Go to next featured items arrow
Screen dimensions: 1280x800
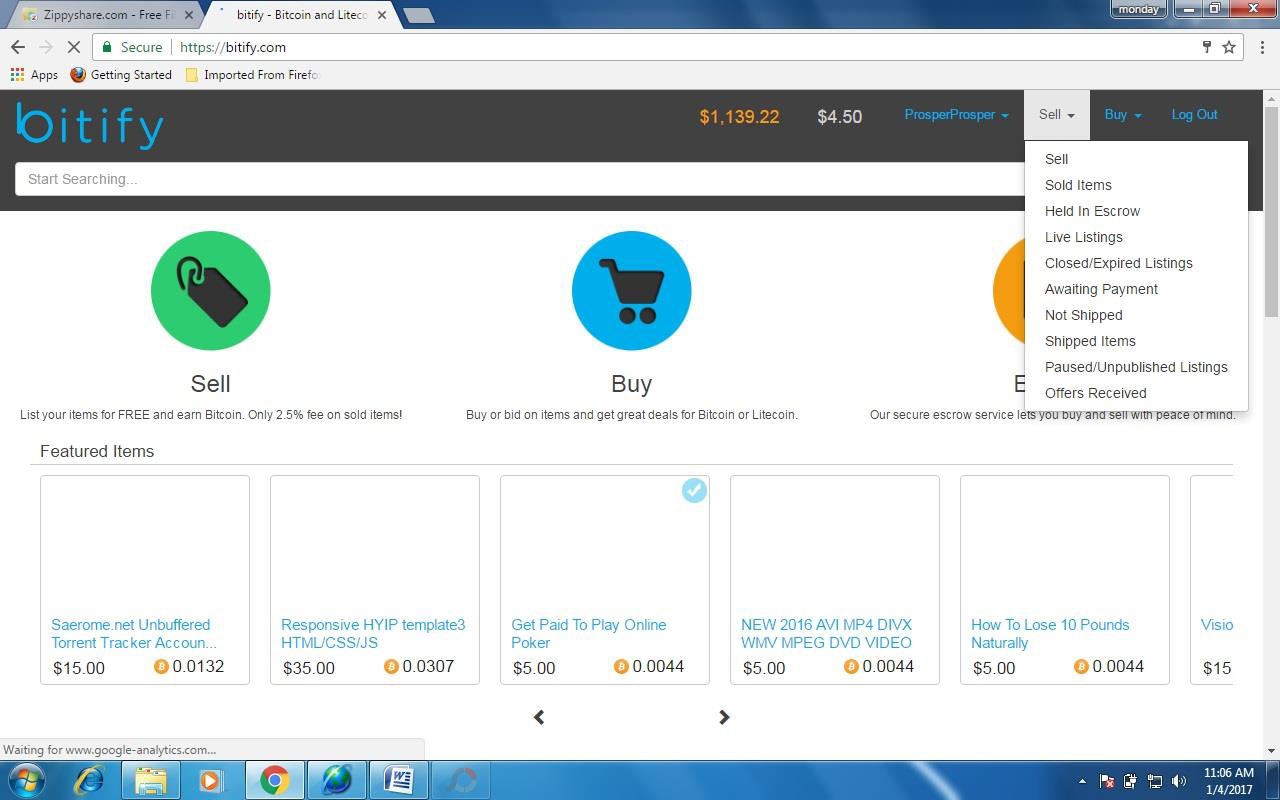pos(724,717)
